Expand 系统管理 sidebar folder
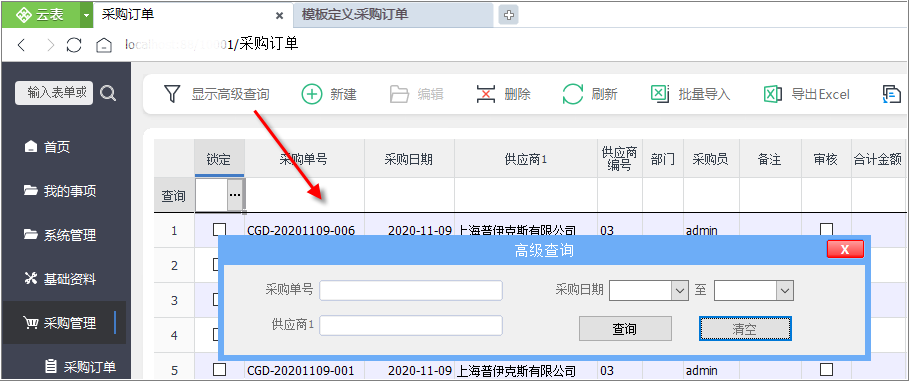 pyautogui.click(x=60, y=235)
